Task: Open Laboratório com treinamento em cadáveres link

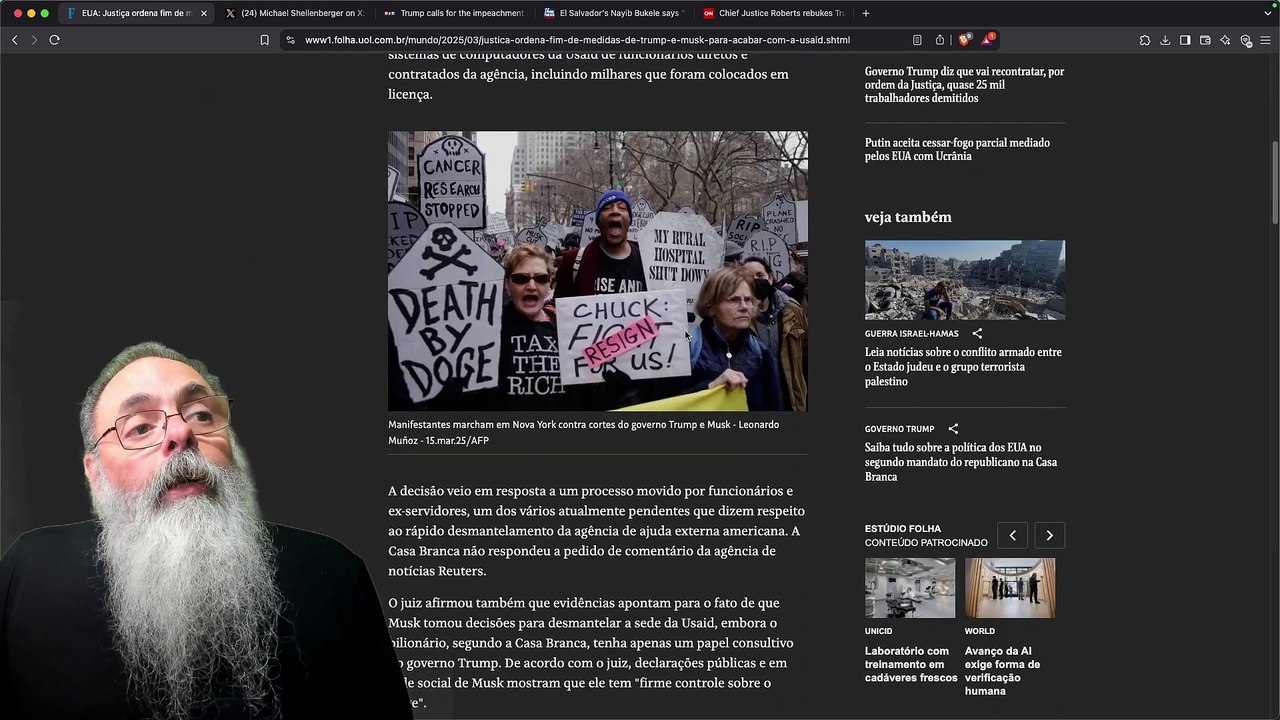Action: point(911,664)
